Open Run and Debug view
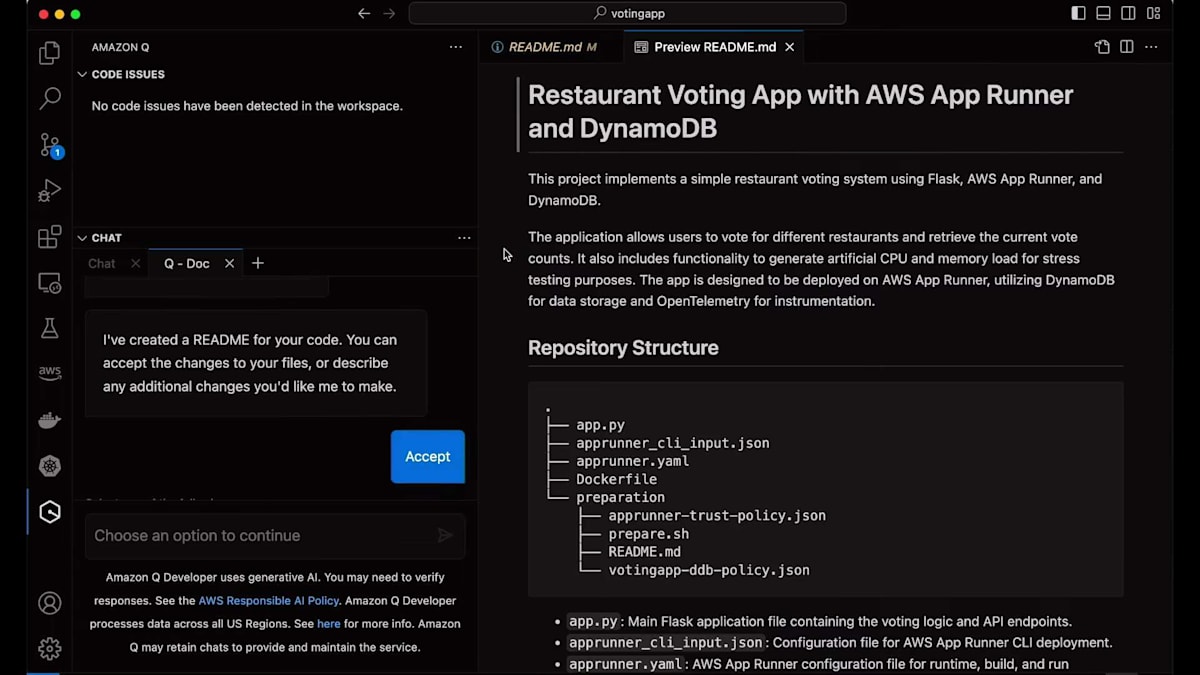 click(x=49, y=190)
